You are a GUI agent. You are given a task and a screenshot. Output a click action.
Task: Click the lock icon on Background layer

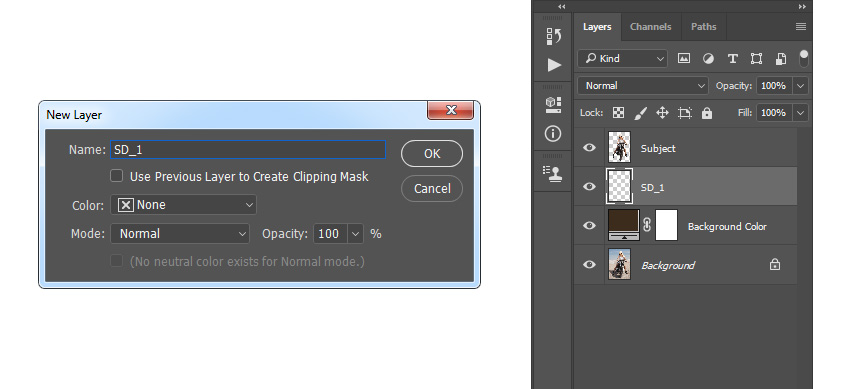775,265
